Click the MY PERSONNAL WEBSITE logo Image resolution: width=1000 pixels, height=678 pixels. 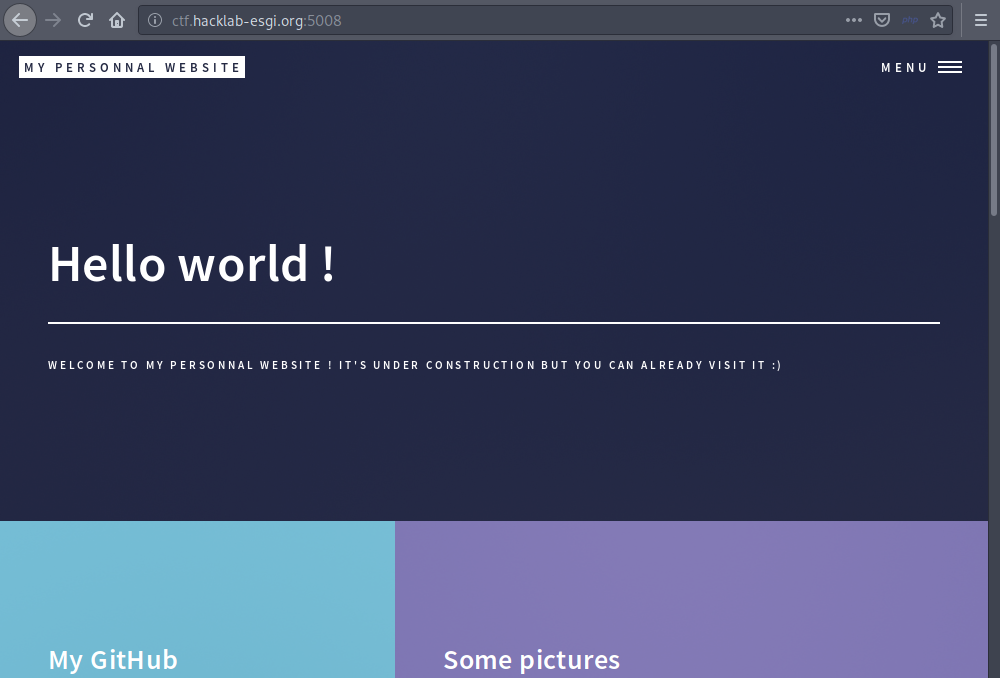(132, 68)
